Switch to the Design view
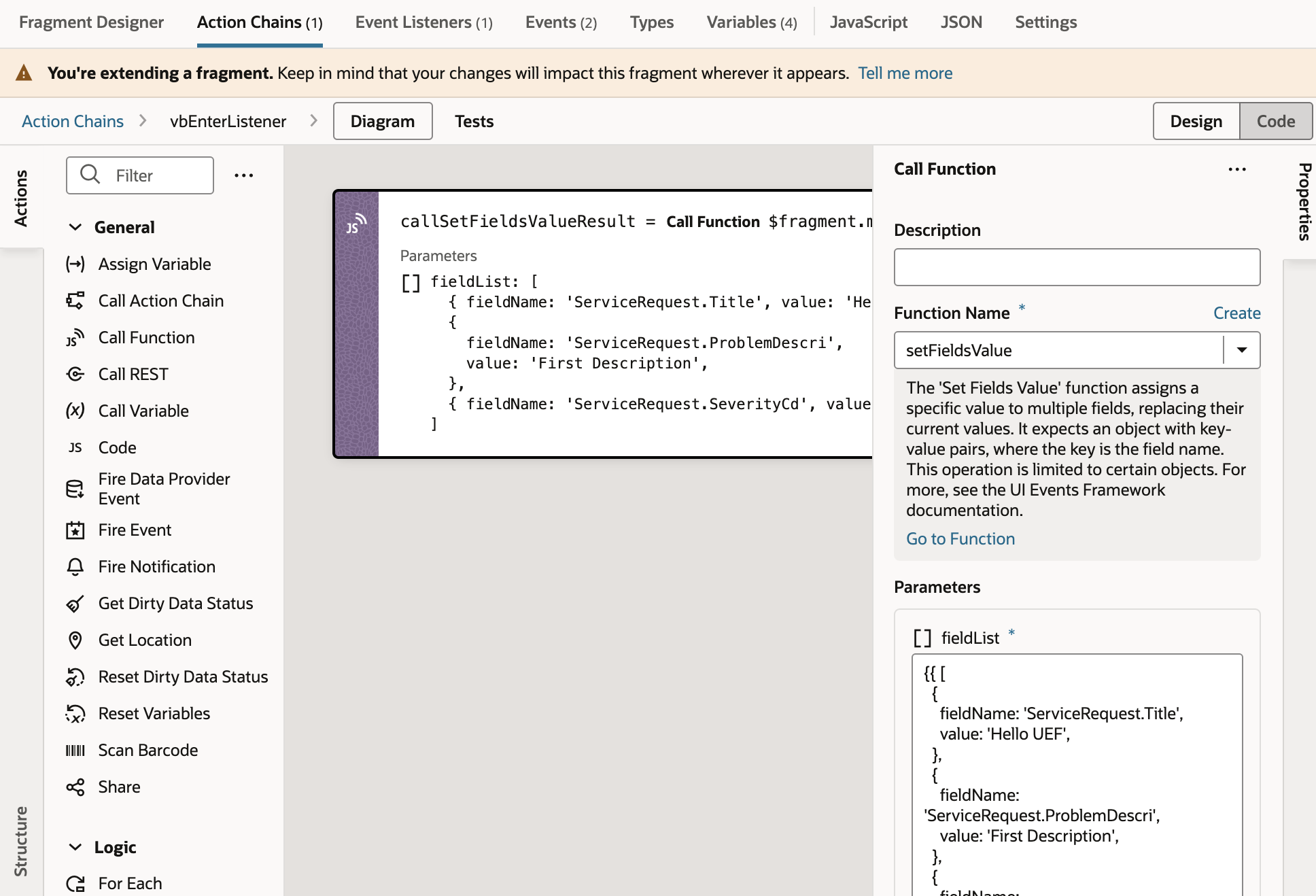The height and width of the screenshot is (896, 1316). tap(1196, 120)
